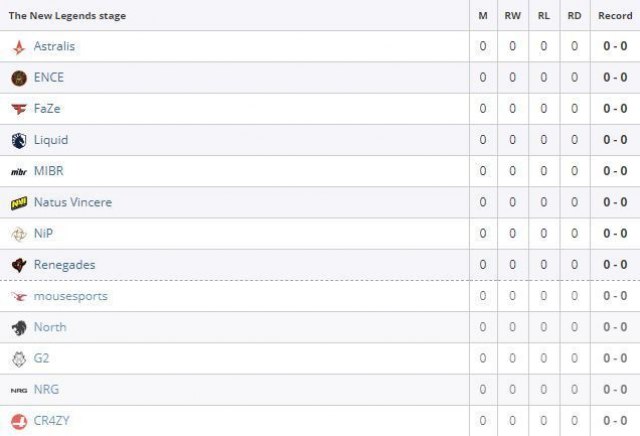Click the RW column header
Image resolution: width=640 pixels, height=436 pixels.
pos(513,16)
